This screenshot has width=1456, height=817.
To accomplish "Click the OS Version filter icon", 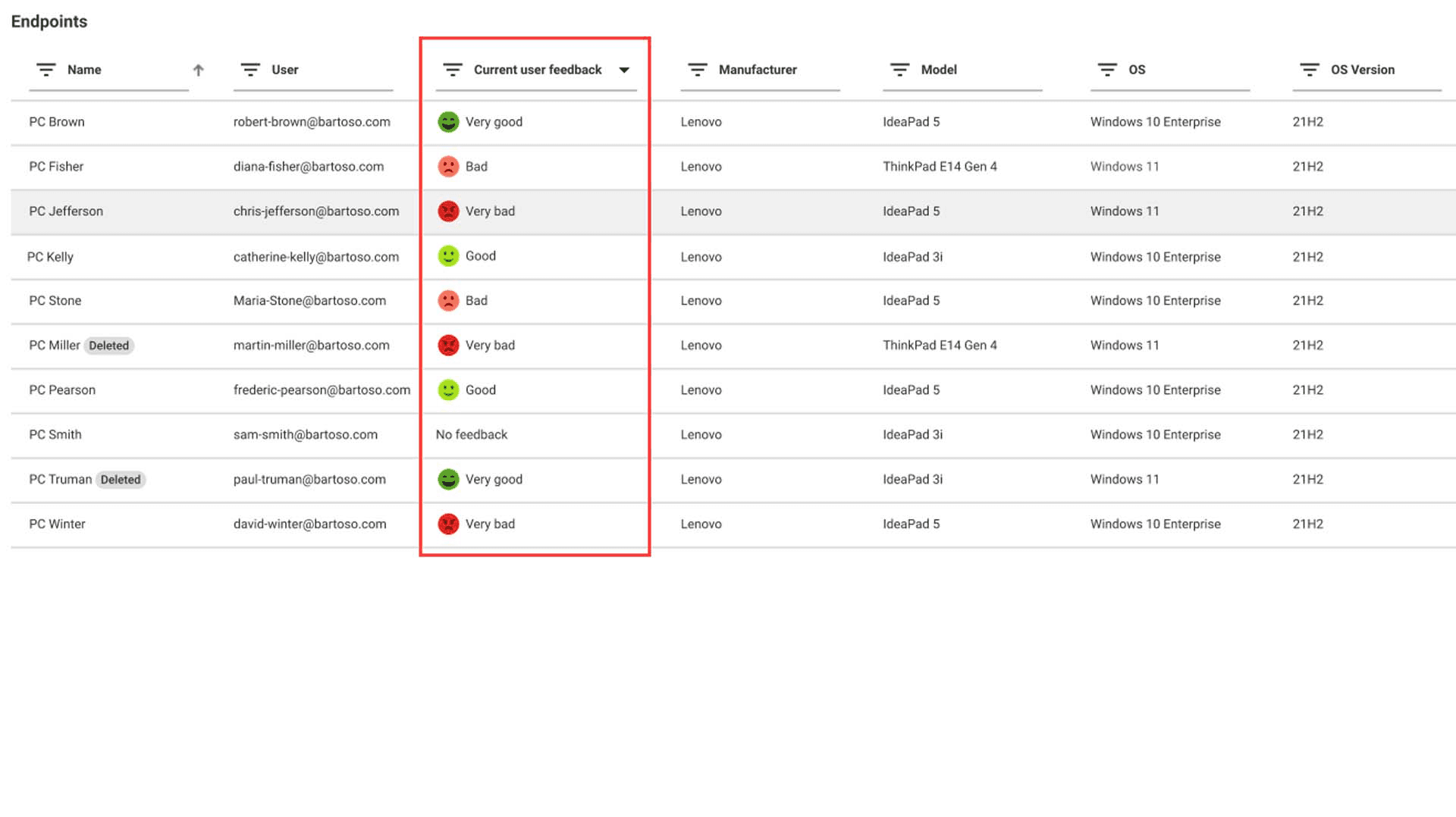I will coord(1310,70).
